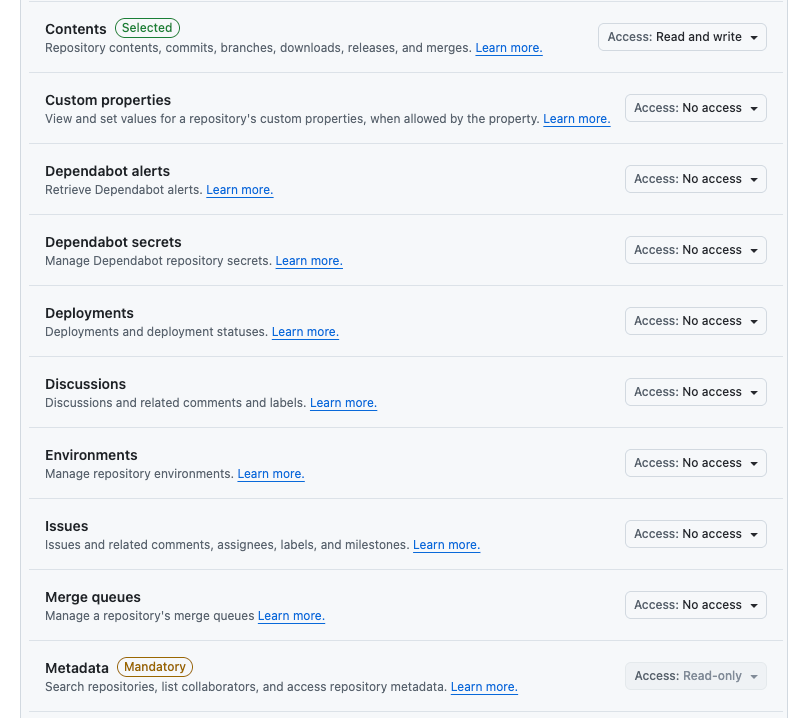Follow Learn more for Custom properties
Image resolution: width=797 pixels, height=718 pixels.
(576, 119)
